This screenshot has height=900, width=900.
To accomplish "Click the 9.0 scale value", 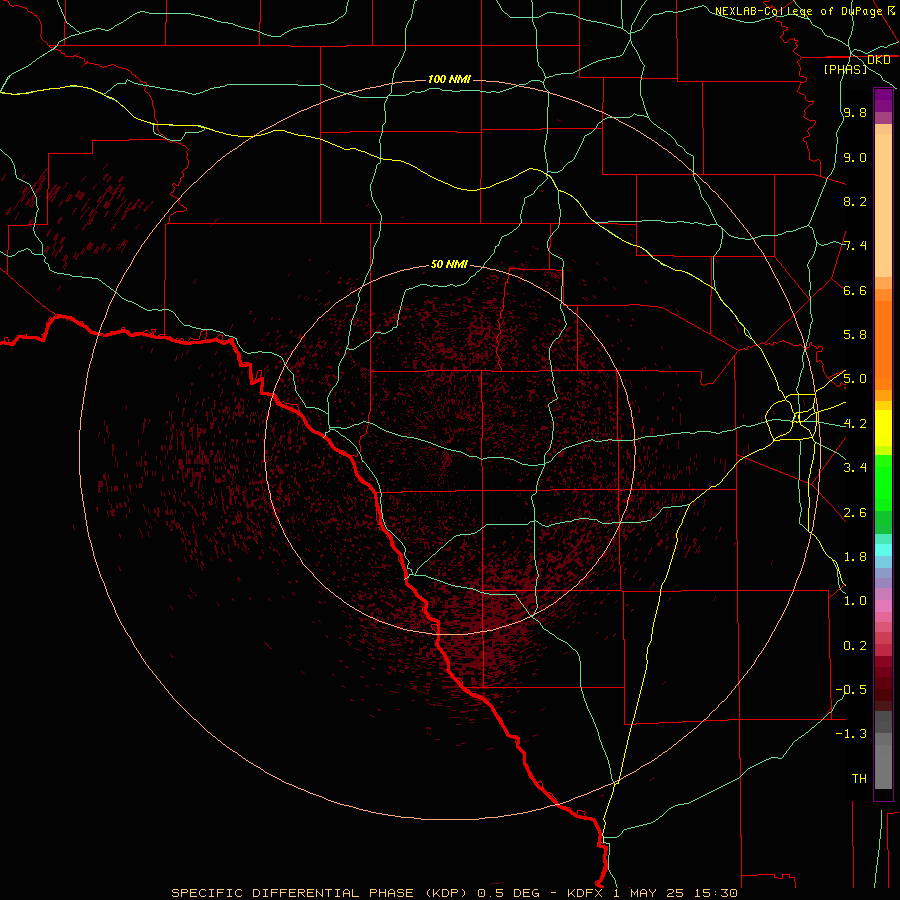I will (855, 157).
